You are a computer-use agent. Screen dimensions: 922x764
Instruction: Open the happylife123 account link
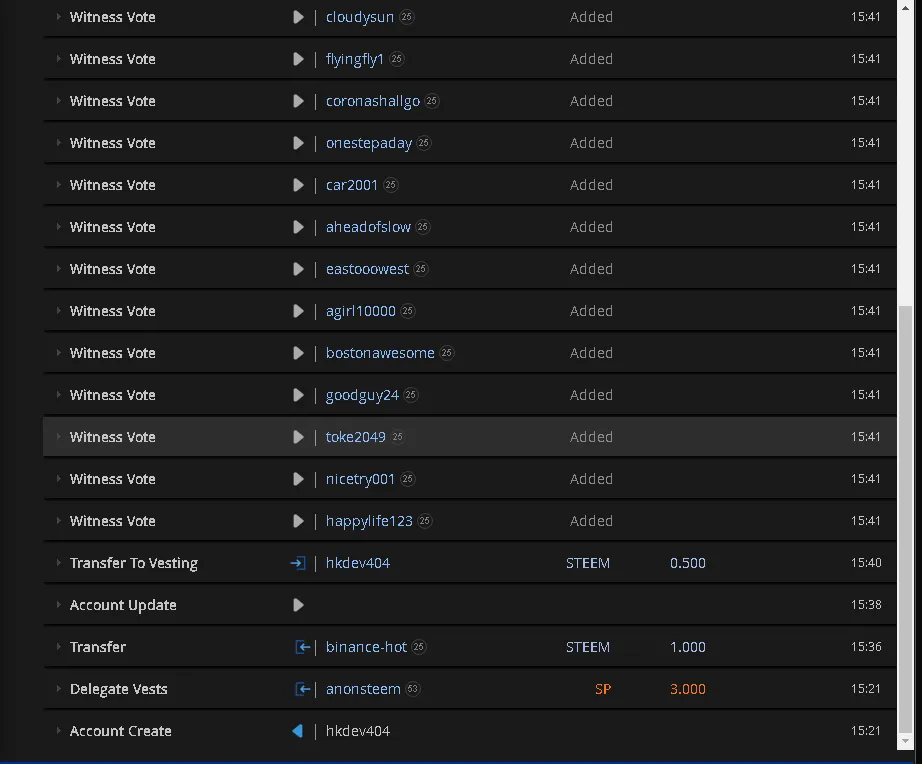coord(369,521)
